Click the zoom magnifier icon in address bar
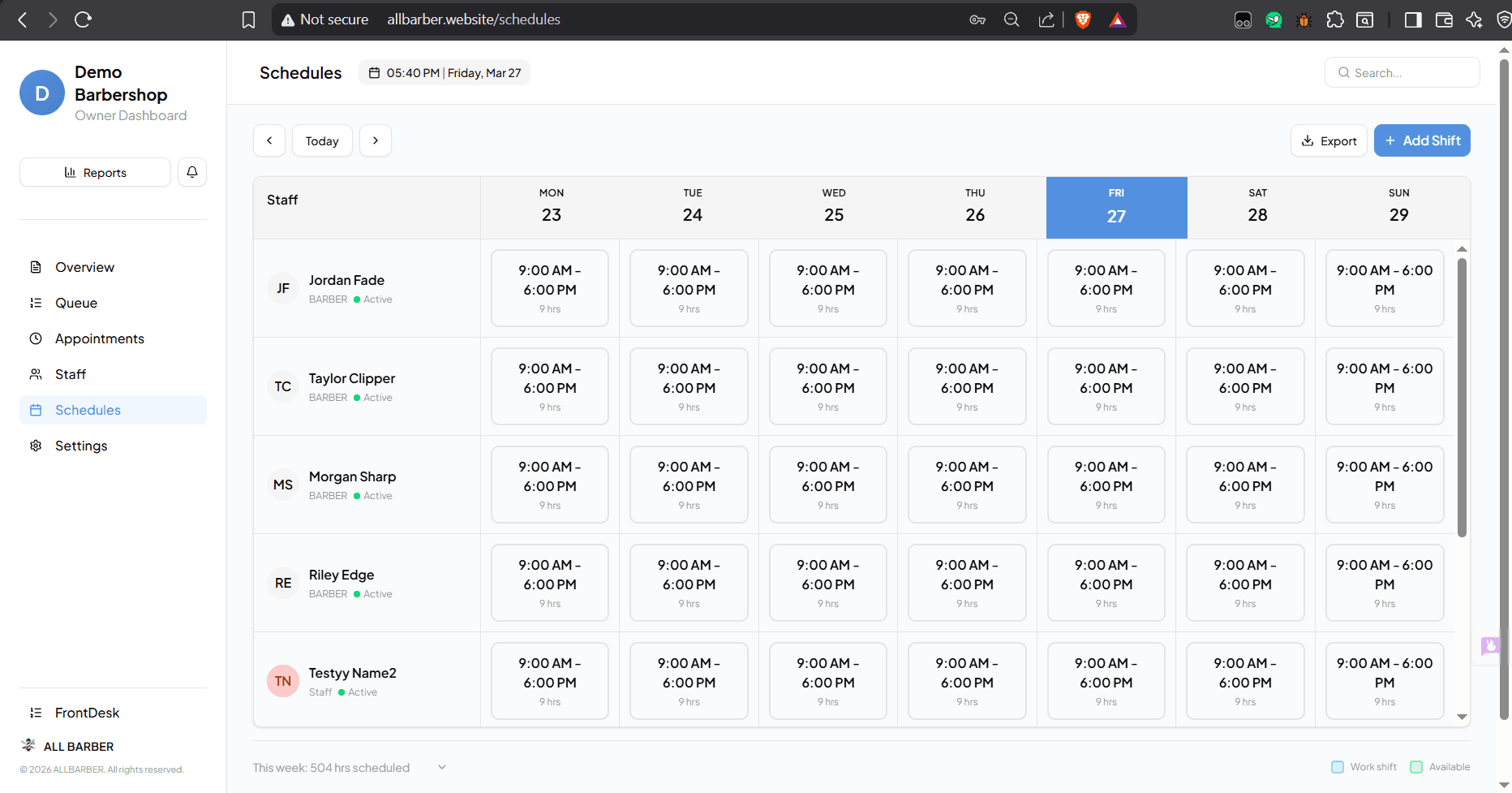This screenshot has width=1512, height=793. coord(1012,19)
